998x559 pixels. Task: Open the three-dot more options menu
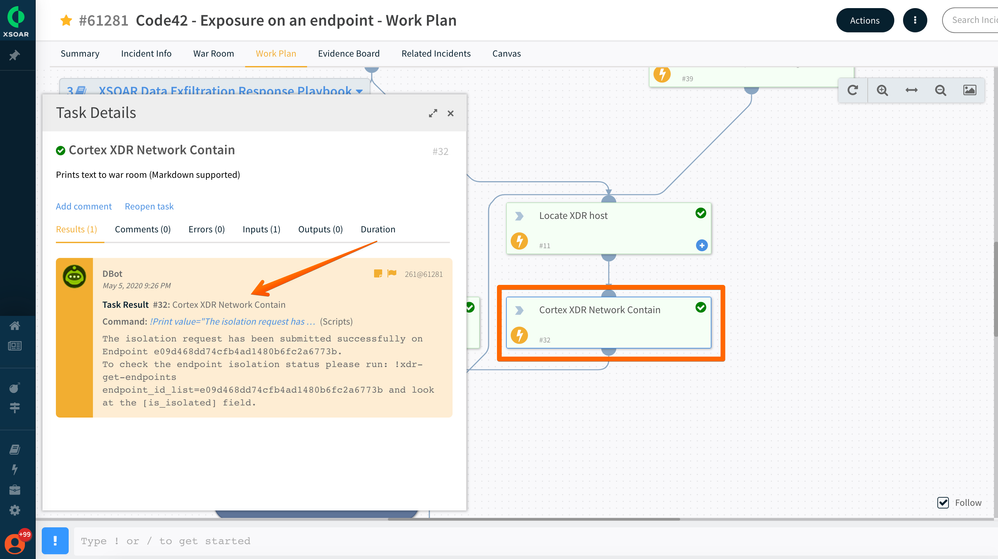(914, 20)
